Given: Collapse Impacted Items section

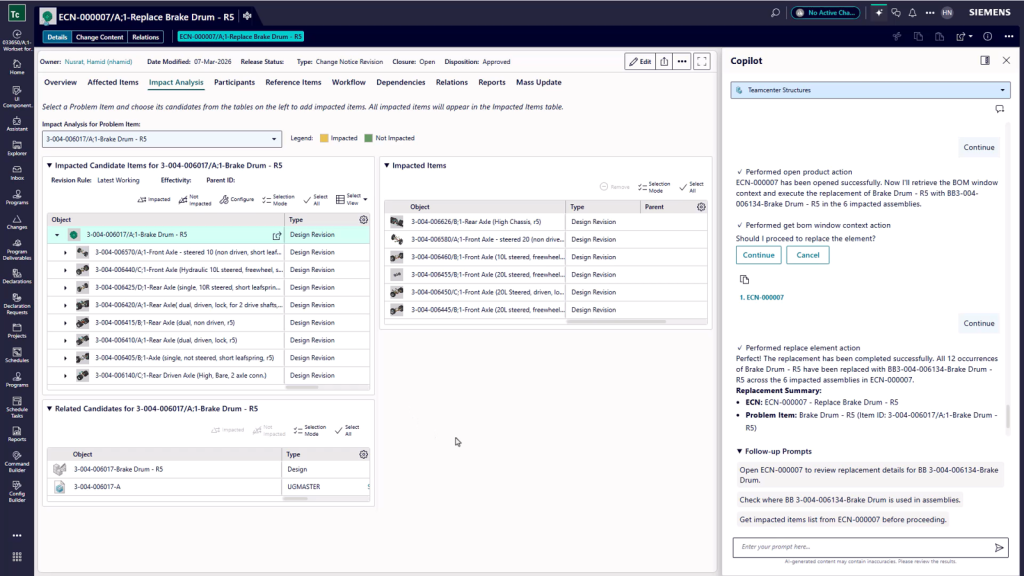Looking at the screenshot, I should coord(387,166).
